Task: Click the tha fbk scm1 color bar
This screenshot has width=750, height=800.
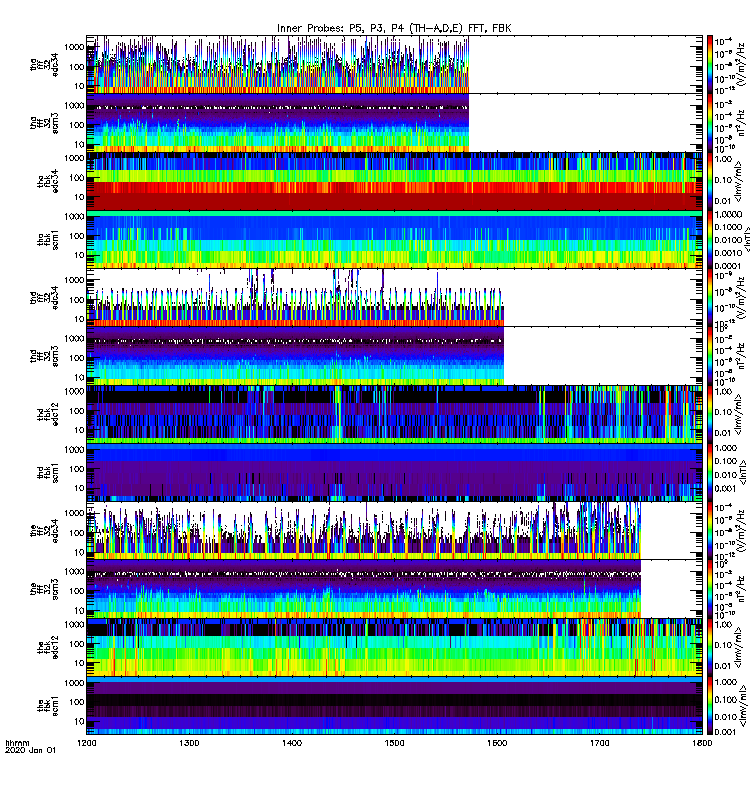Action: (x=710, y=240)
